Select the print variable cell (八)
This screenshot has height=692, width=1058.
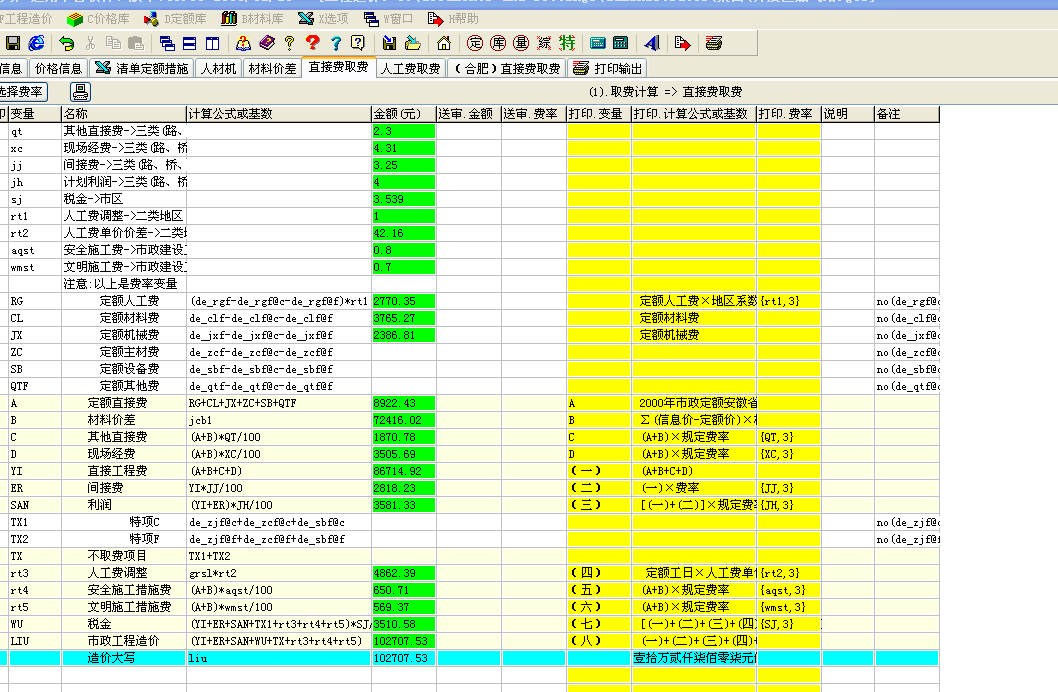598,641
